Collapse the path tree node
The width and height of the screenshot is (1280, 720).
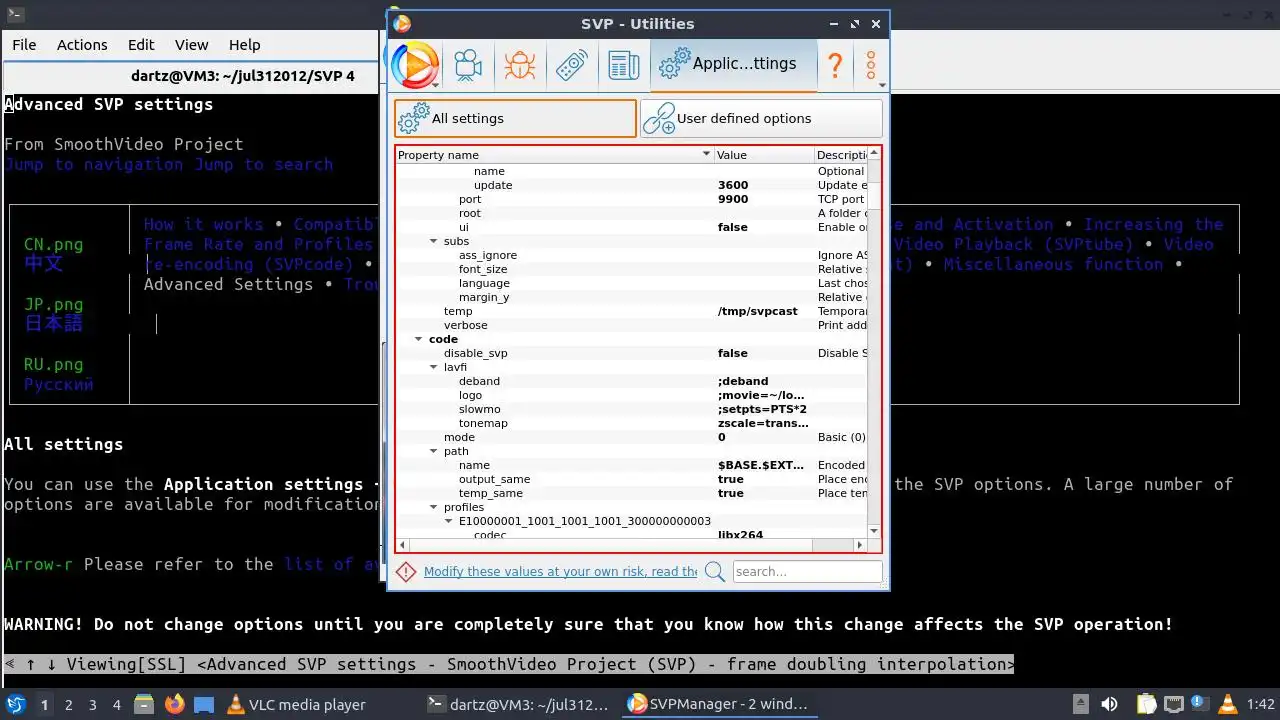point(433,451)
